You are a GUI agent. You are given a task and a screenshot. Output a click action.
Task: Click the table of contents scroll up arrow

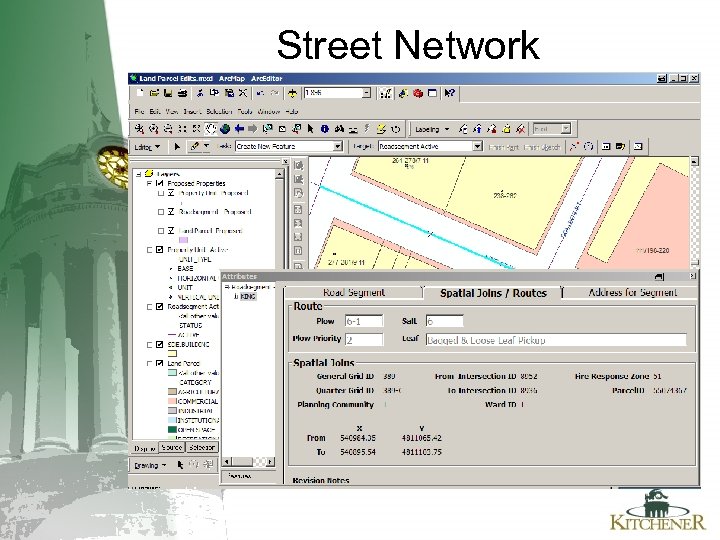[x=279, y=174]
